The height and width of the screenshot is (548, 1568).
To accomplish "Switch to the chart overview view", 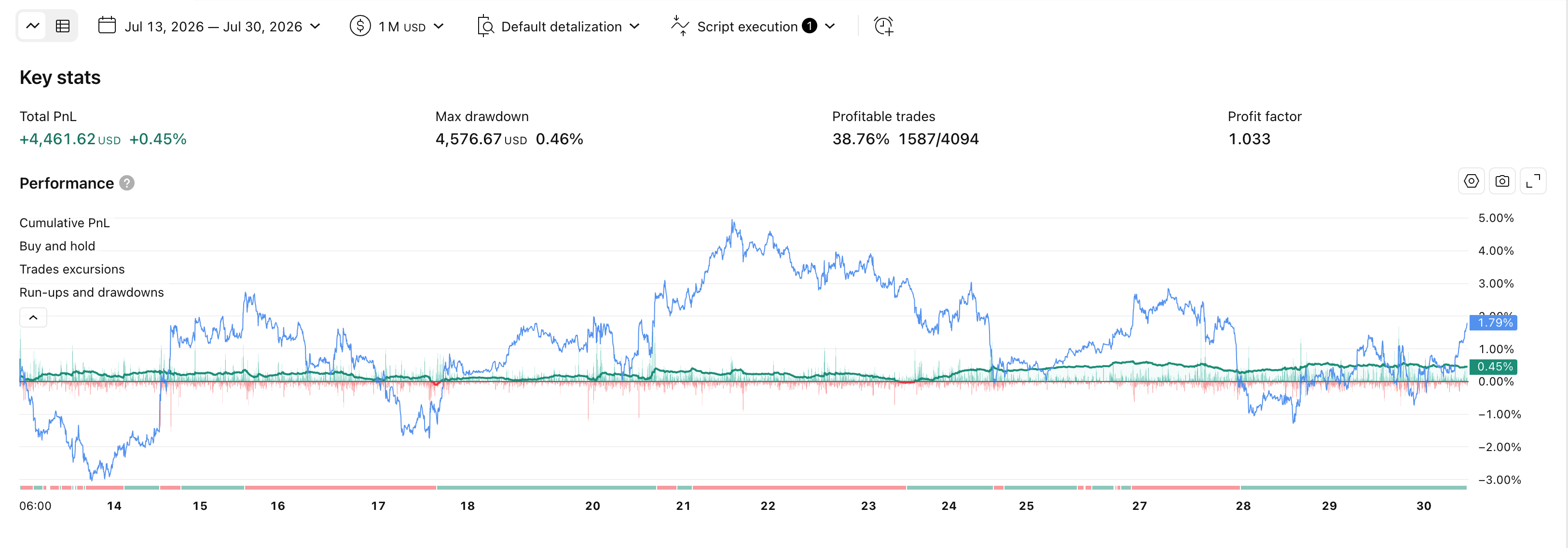I will (x=33, y=26).
